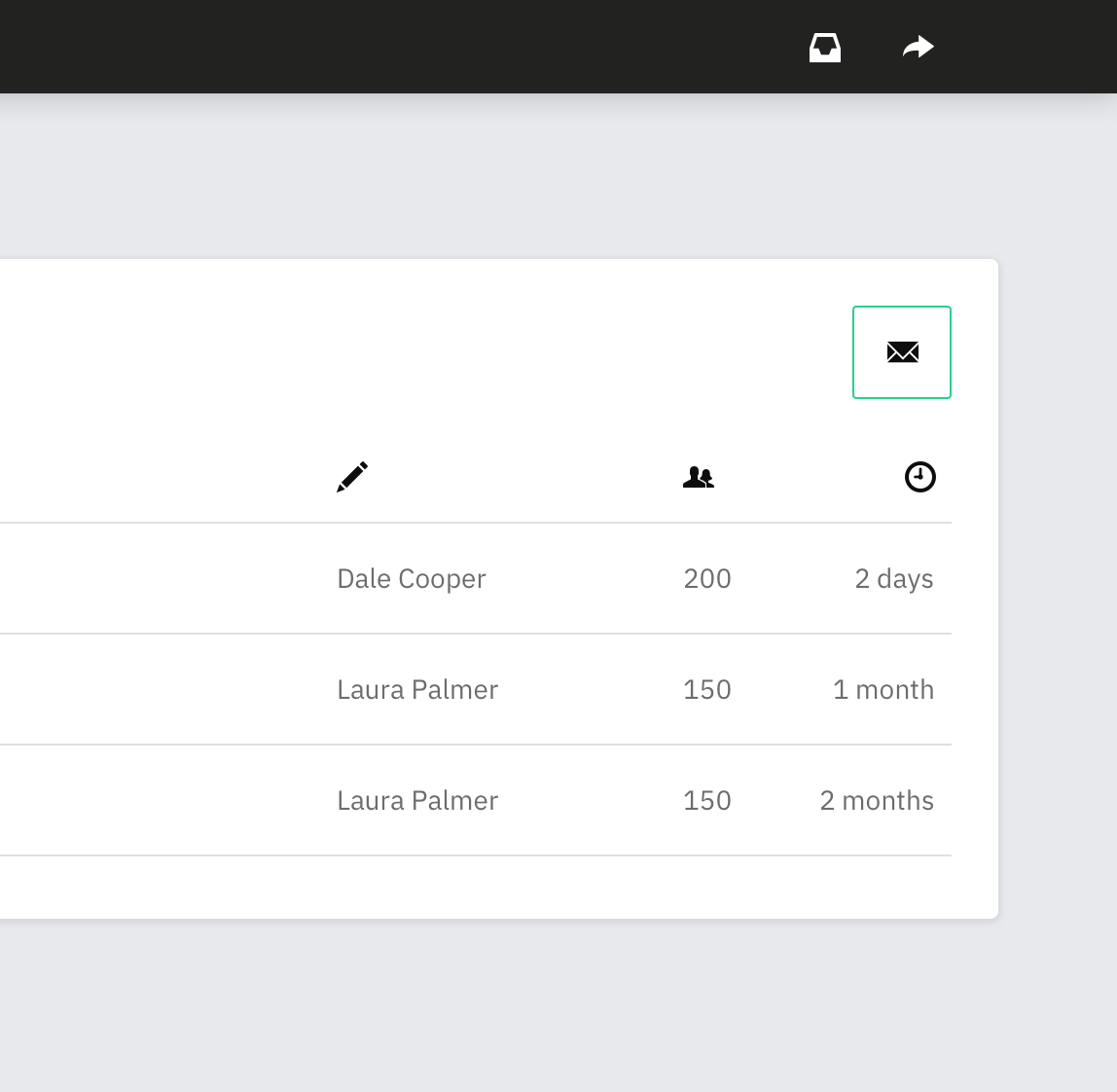
Task: Select Laura Palmer in the 2 months row
Action: pos(417,800)
